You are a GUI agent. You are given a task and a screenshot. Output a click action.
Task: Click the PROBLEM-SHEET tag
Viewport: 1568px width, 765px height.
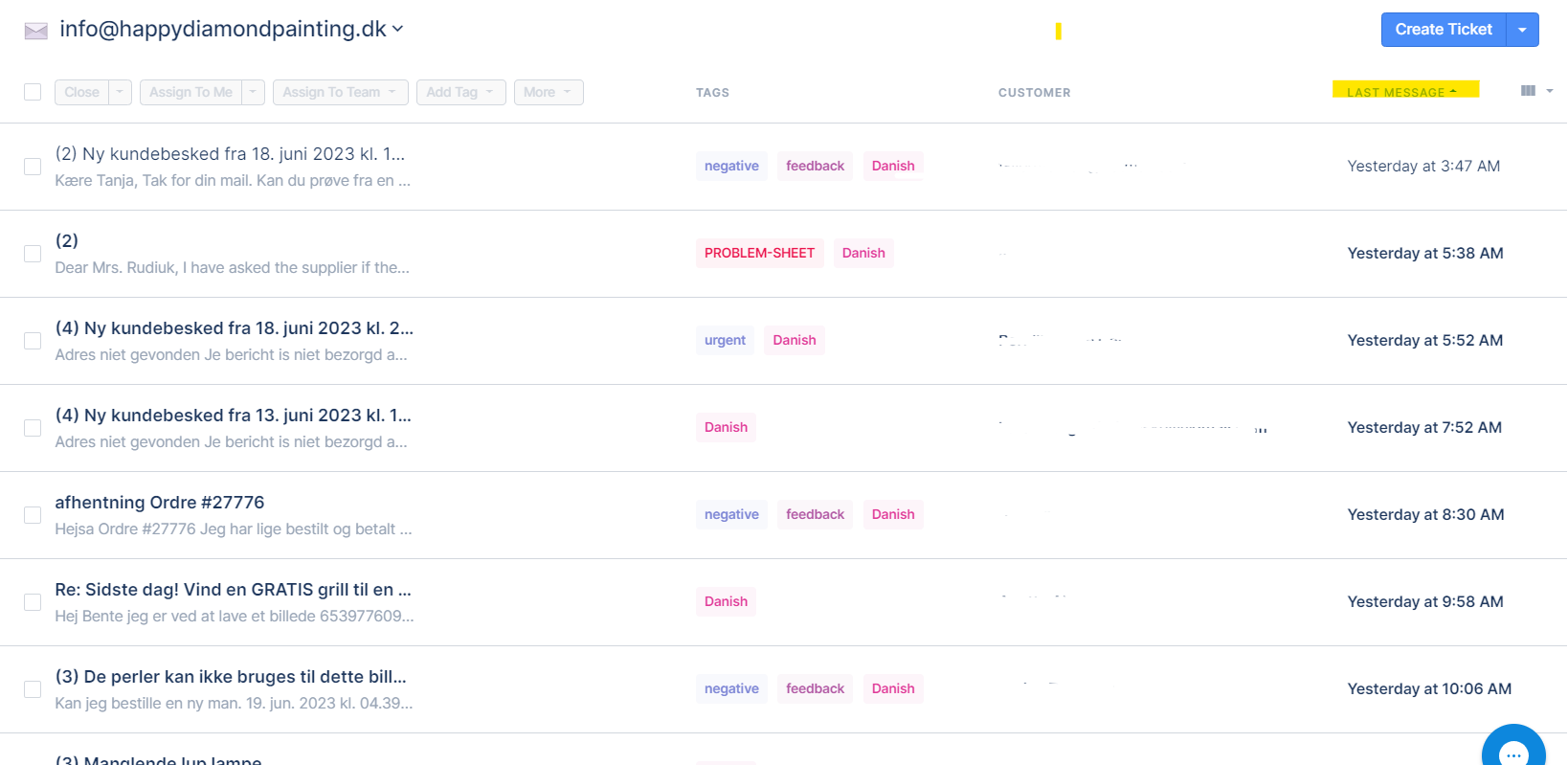[759, 253]
